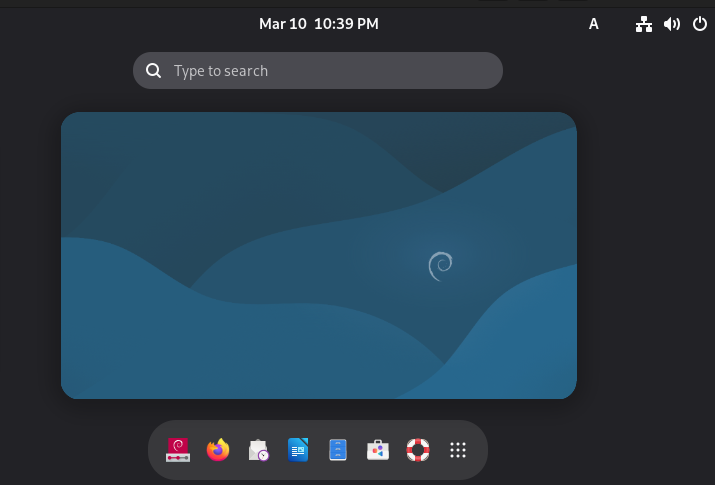Open the clock and calendar menu

(x=319, y=24)
